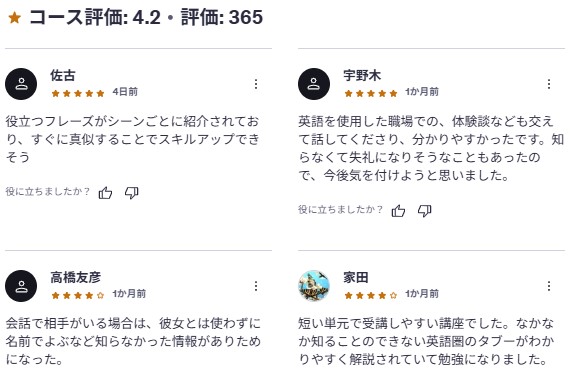572x379 pixels.
Task: Open three-dot menu for 佐古's review
Action: click(x=256, y=84)
